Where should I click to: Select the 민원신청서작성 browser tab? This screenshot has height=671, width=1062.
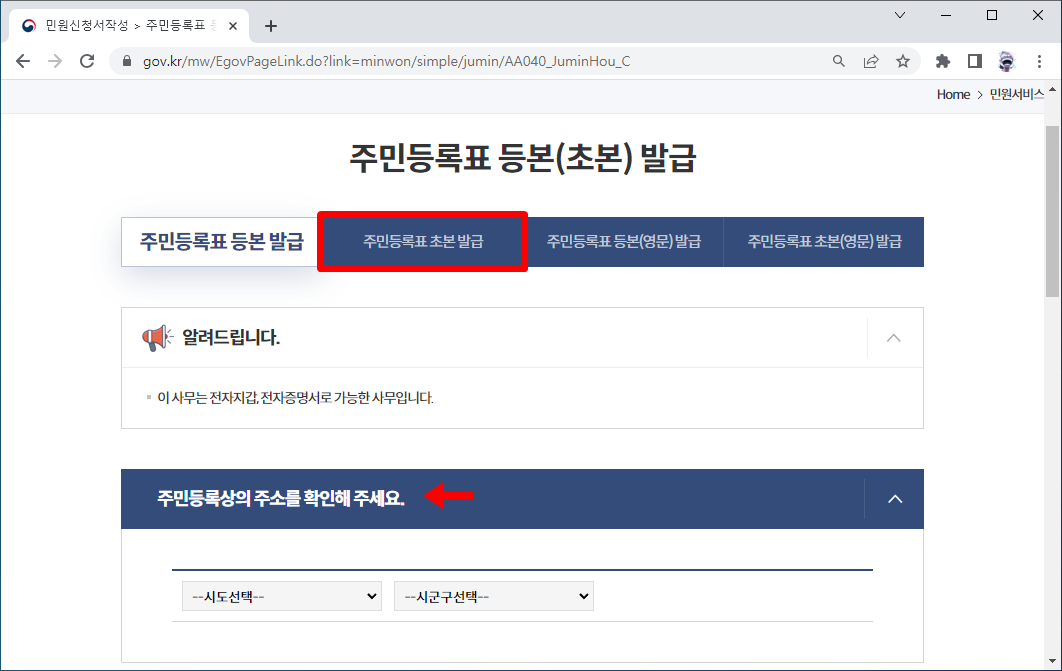pos(129,26)
